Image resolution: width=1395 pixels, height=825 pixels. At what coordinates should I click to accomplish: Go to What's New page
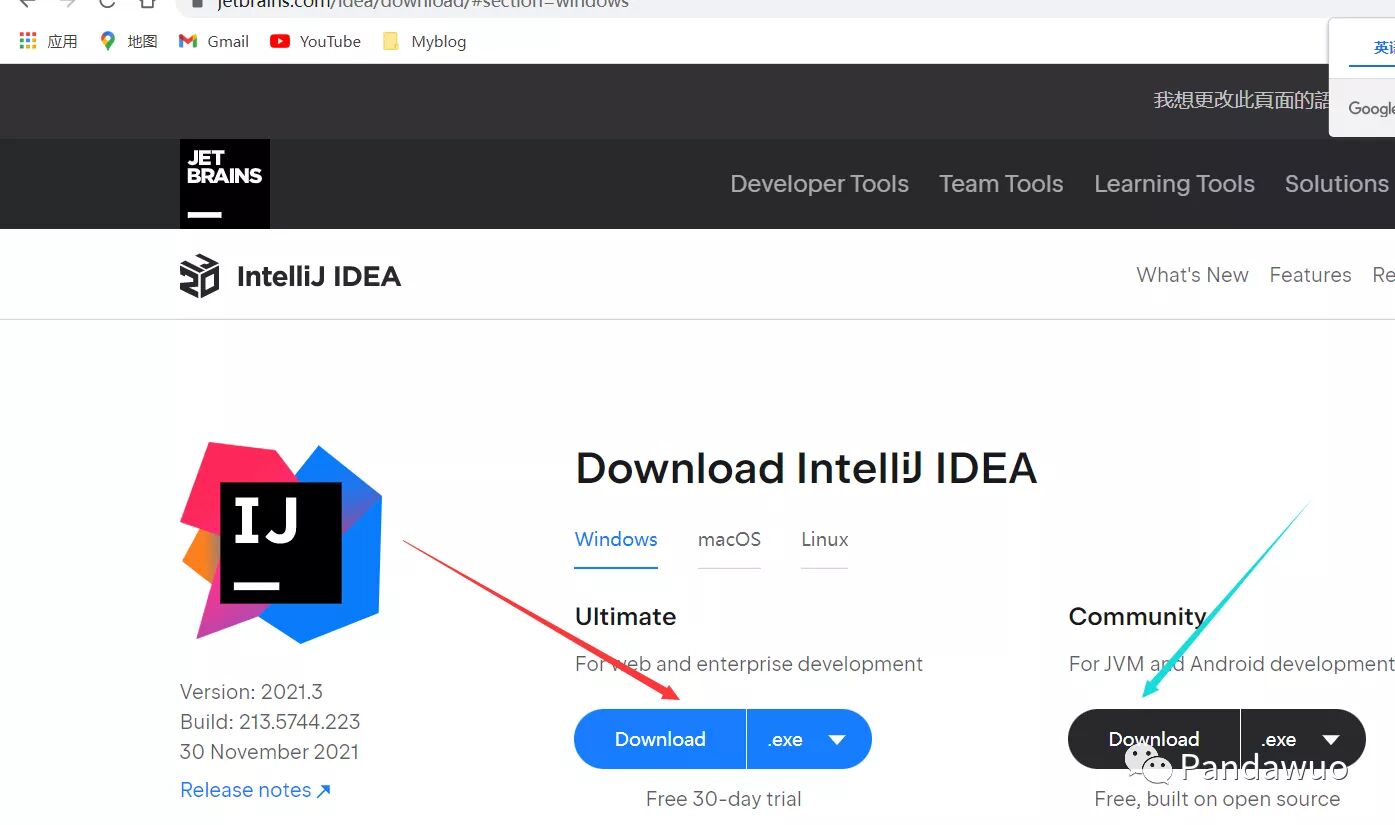coord(1192,275)
